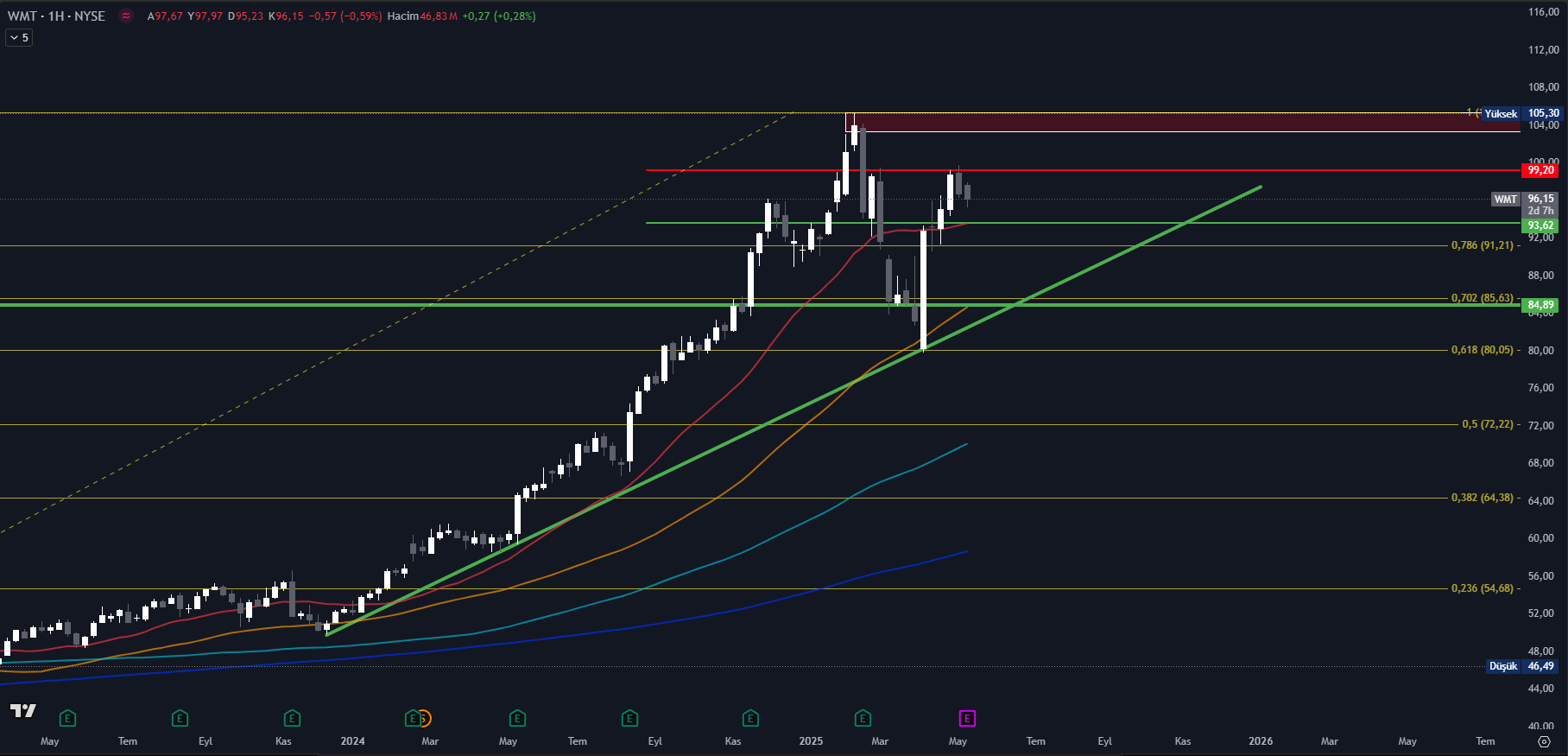
Task: Open the earnings marker between 2025 and Mar labels
Action: click(x=863, y=718)
